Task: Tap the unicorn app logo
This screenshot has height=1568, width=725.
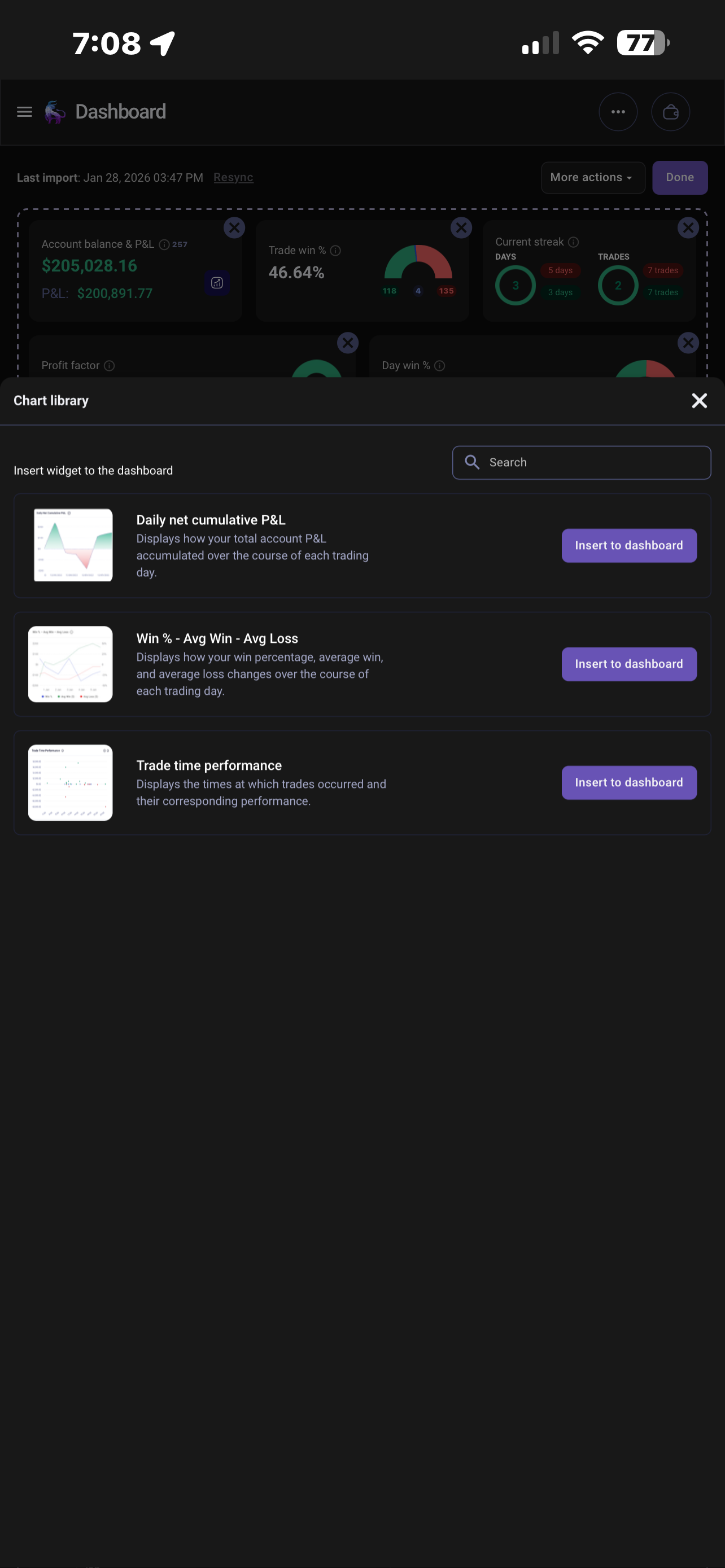Action: [55, 112]
